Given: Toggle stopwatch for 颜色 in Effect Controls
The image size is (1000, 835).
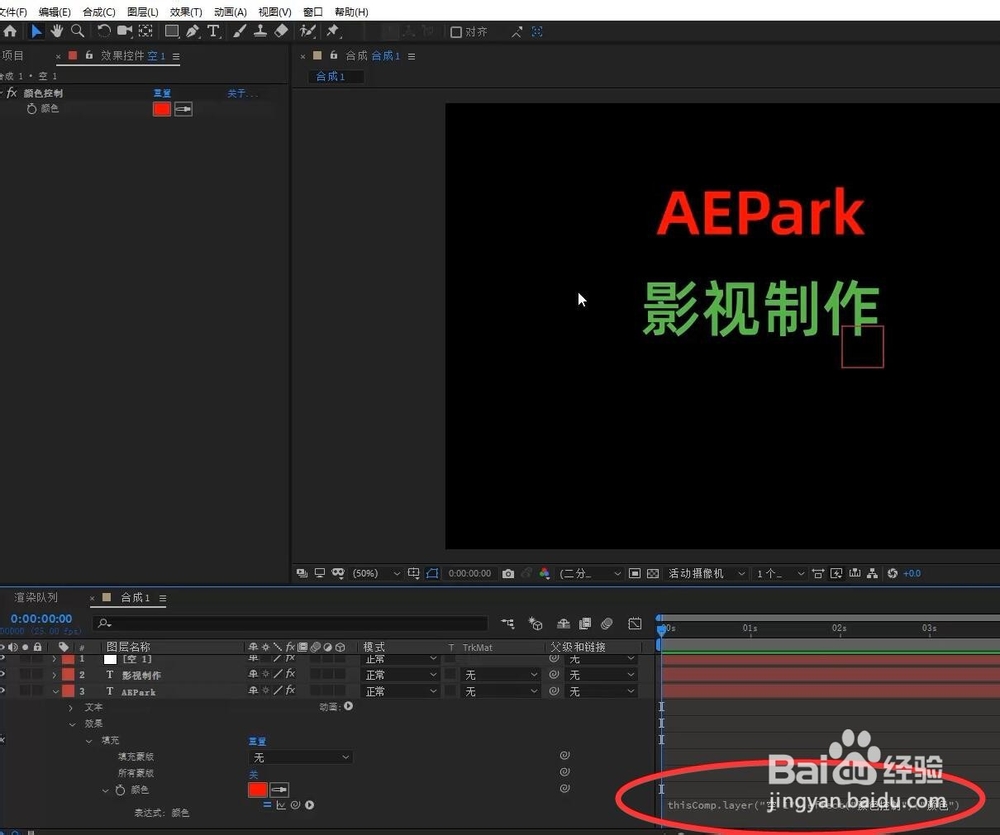Looking at the screenshot, I should [32, 109].
